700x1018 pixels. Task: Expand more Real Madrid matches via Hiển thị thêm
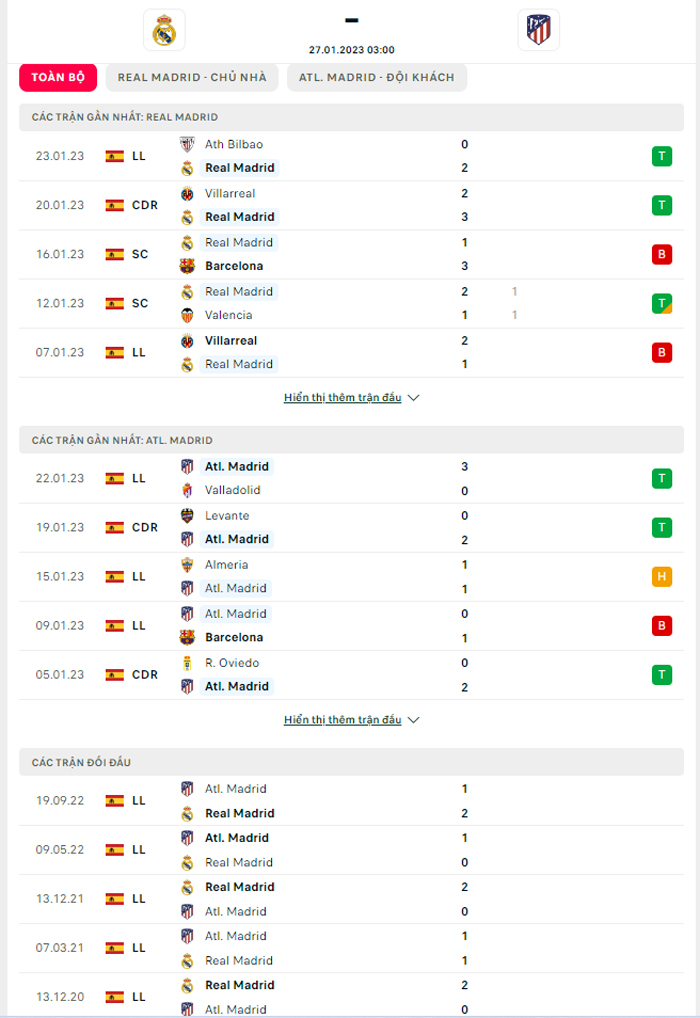(342, 397)
